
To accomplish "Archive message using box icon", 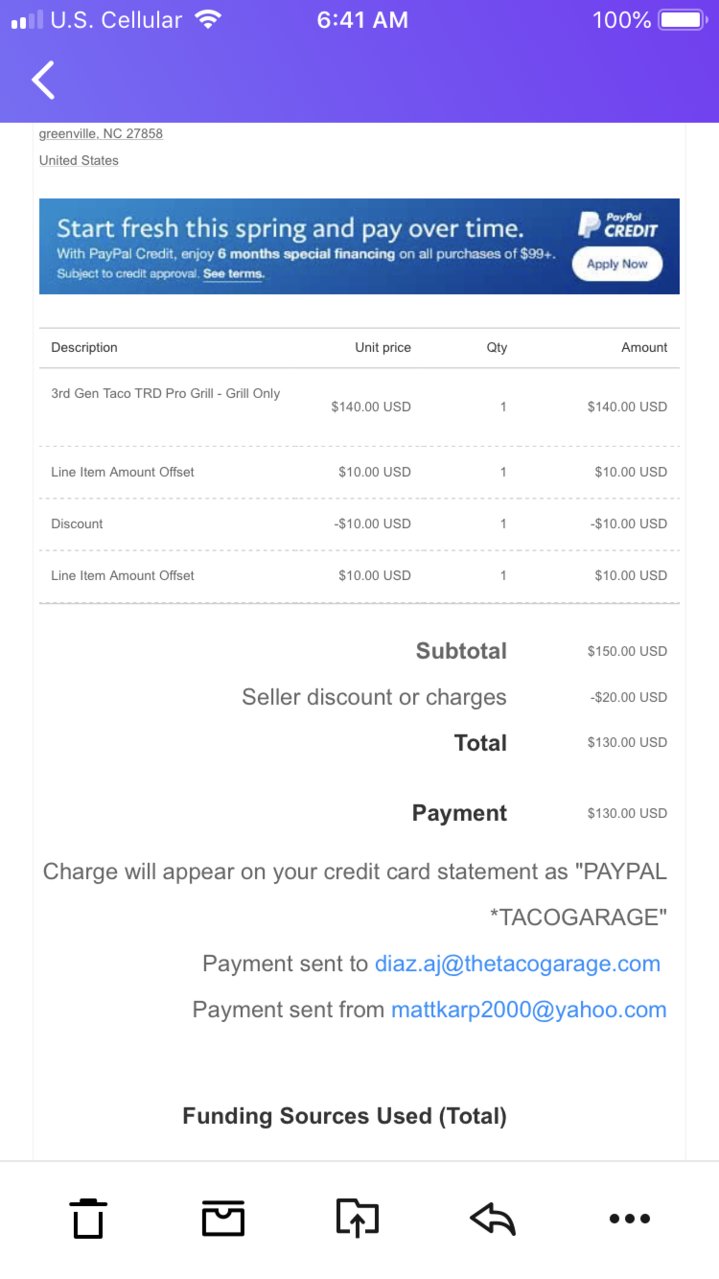I will click(x=223, y=1218).
